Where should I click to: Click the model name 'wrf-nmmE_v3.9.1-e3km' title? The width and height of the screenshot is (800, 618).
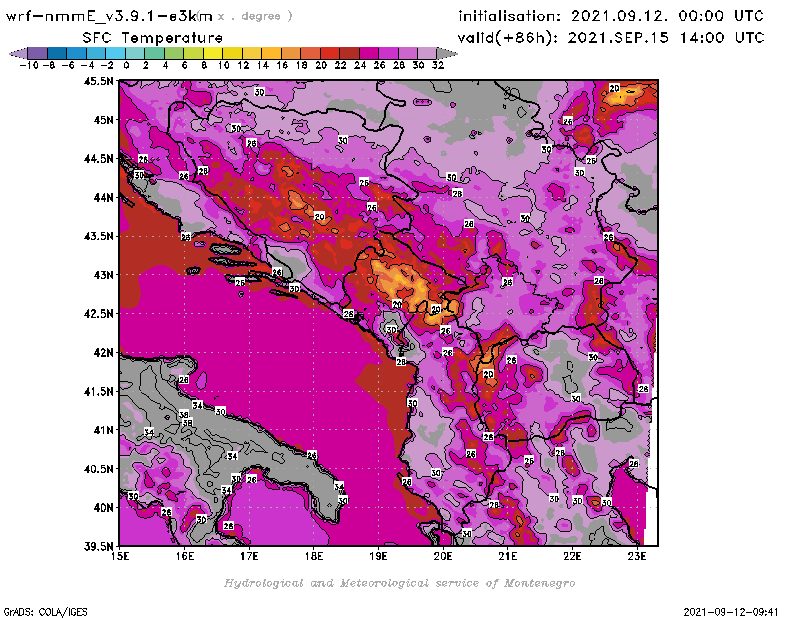[109, 16]
